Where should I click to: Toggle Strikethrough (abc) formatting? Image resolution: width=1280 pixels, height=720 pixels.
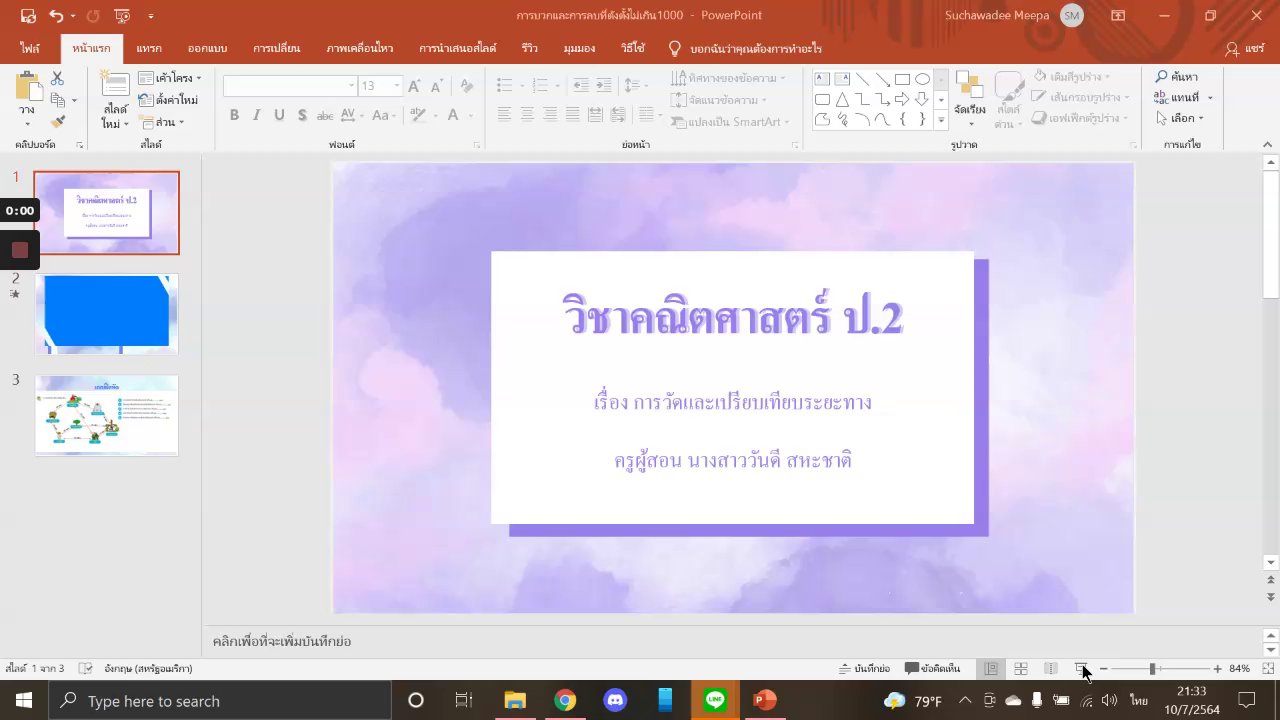pyautogui.click(x=325, y=115)
